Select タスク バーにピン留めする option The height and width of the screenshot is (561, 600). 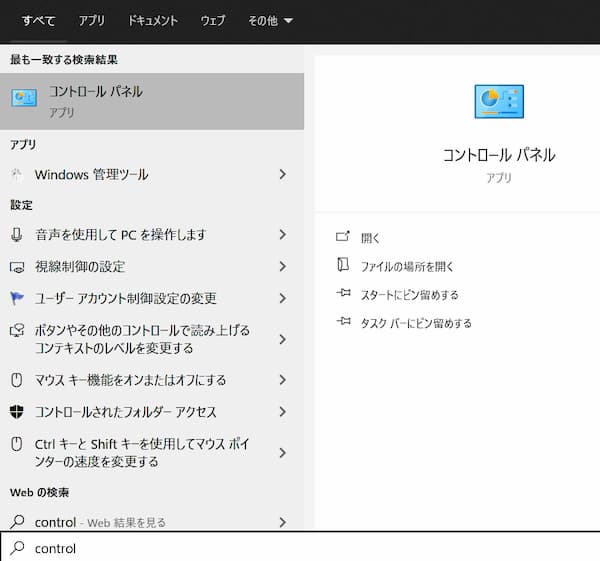(415, 323)
